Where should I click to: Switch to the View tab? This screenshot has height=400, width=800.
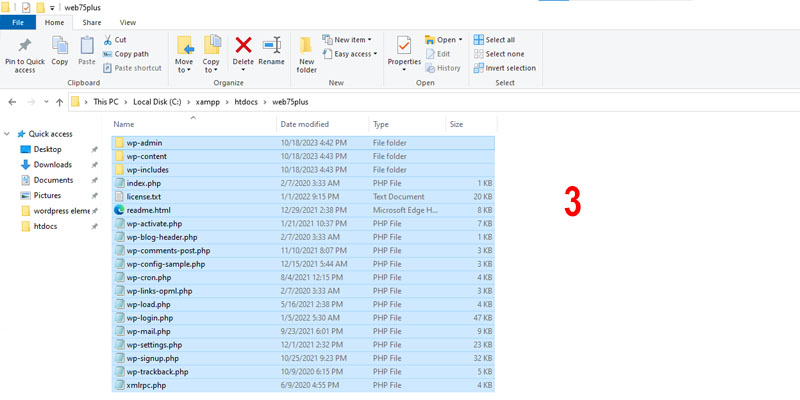coord(128,22)
